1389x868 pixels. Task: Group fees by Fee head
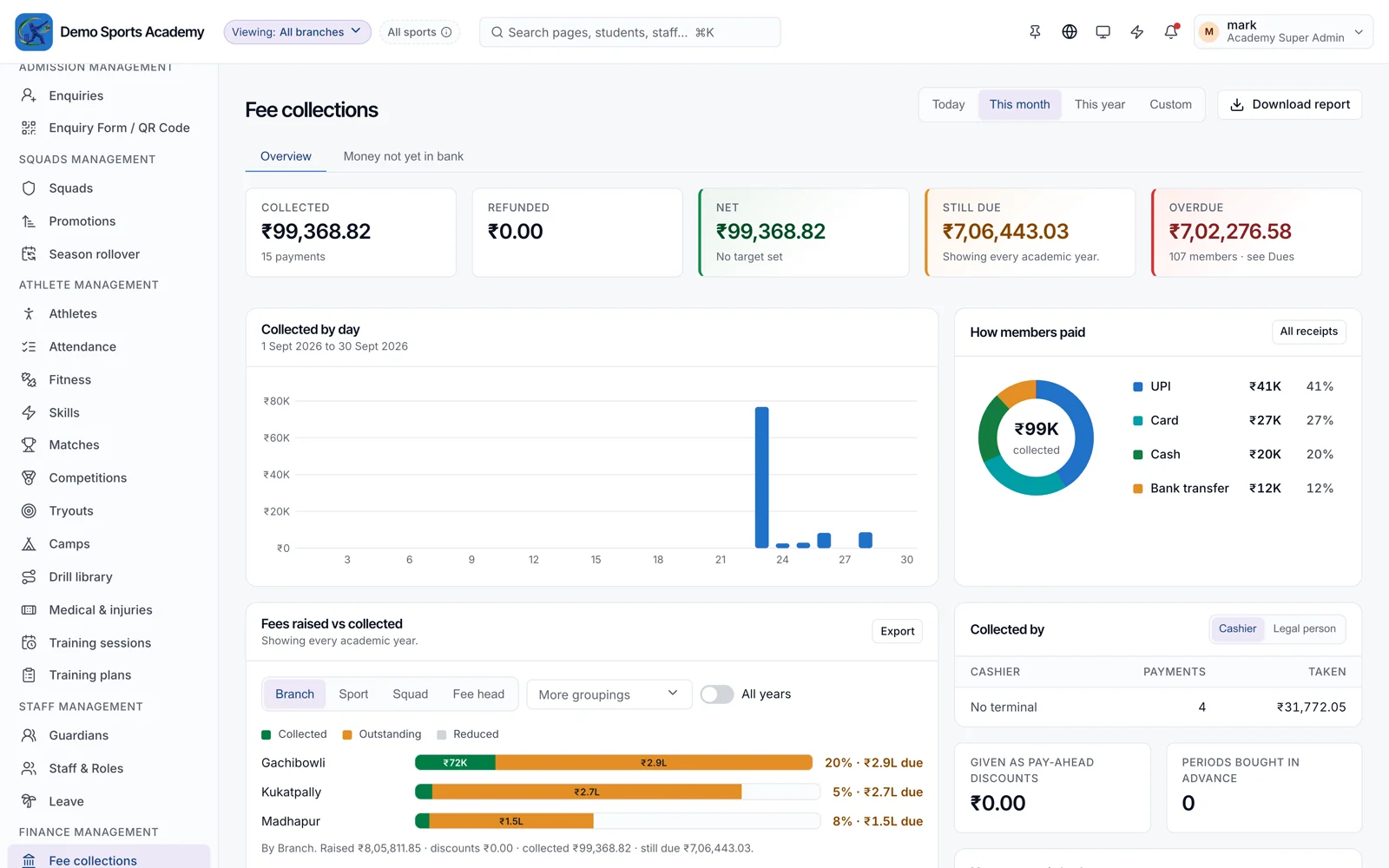[x=478, y=694]
